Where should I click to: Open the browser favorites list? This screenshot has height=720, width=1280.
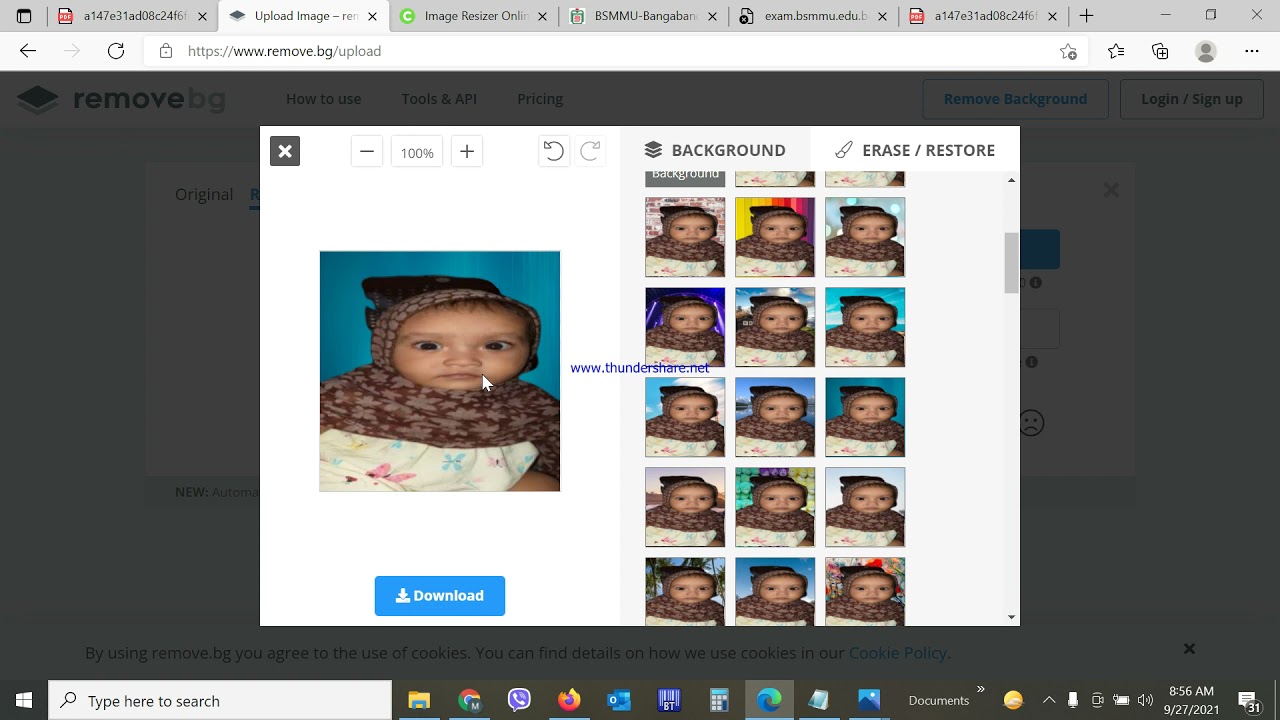click(x=1116, y=51)
